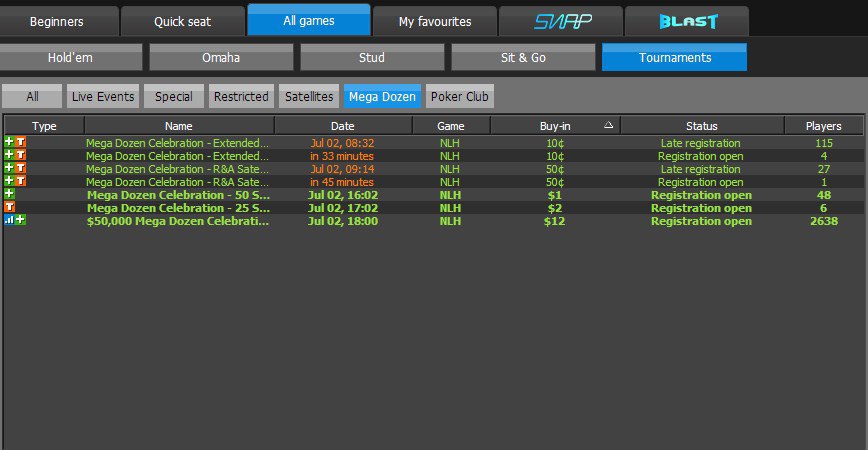Click green plus icon in Jul 02, 08:32 row
868x450 pixels.
pyautogui.click(x=9, y=142)
